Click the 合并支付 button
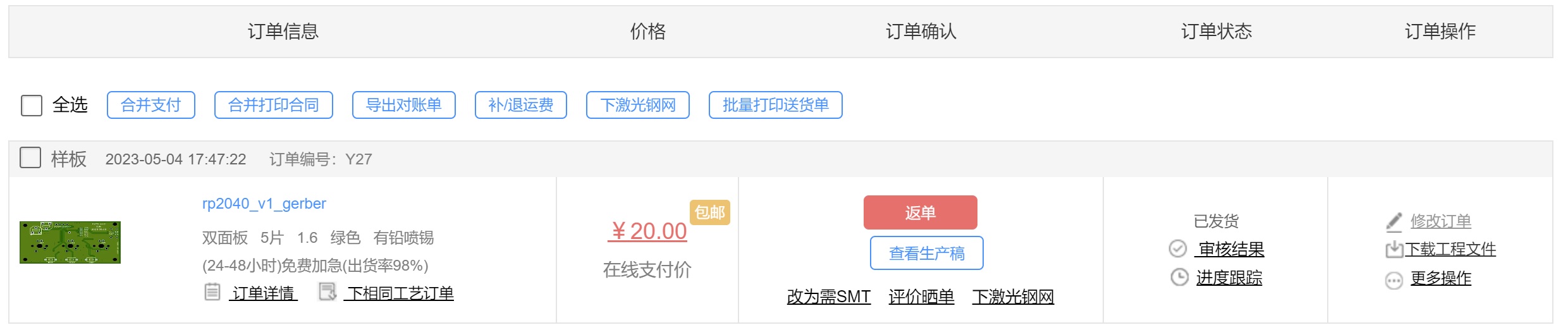1568x325 pixels. point(151,105)
